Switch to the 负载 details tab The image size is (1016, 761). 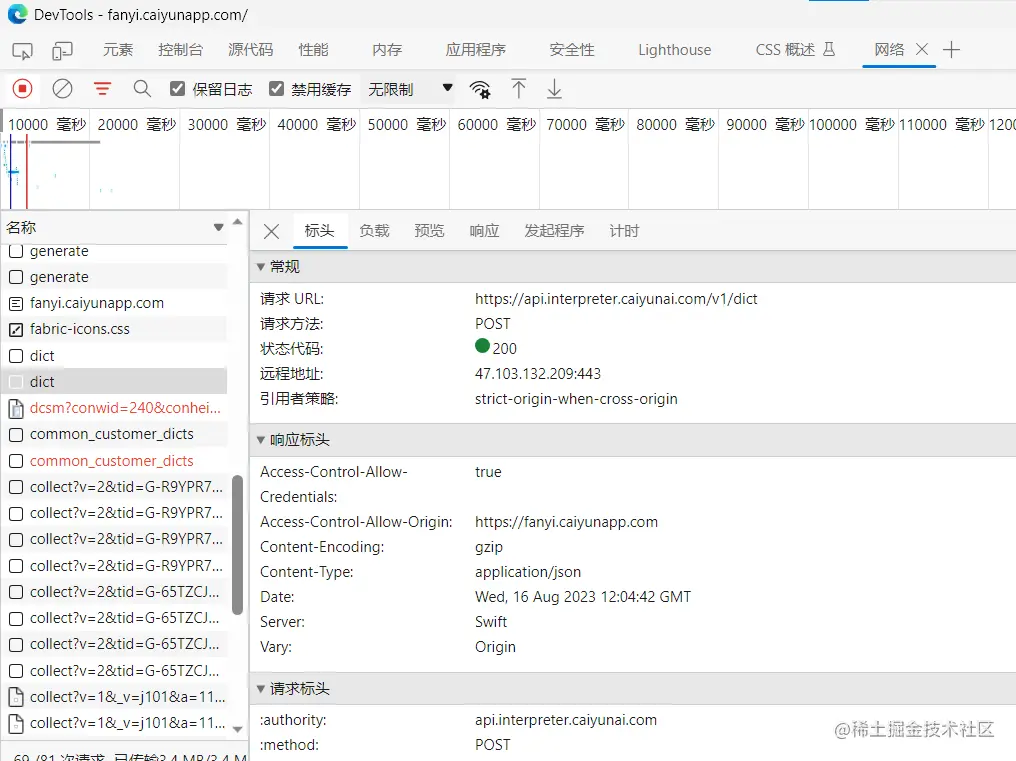375,231
